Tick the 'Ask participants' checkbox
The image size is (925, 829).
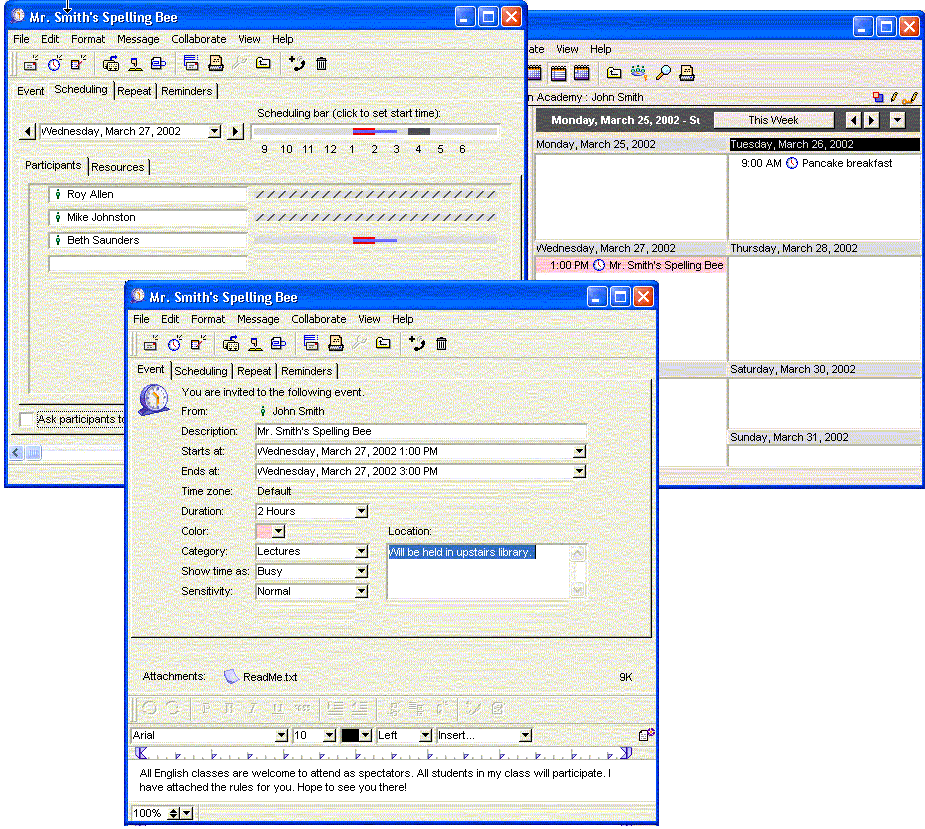coord(27,419)
